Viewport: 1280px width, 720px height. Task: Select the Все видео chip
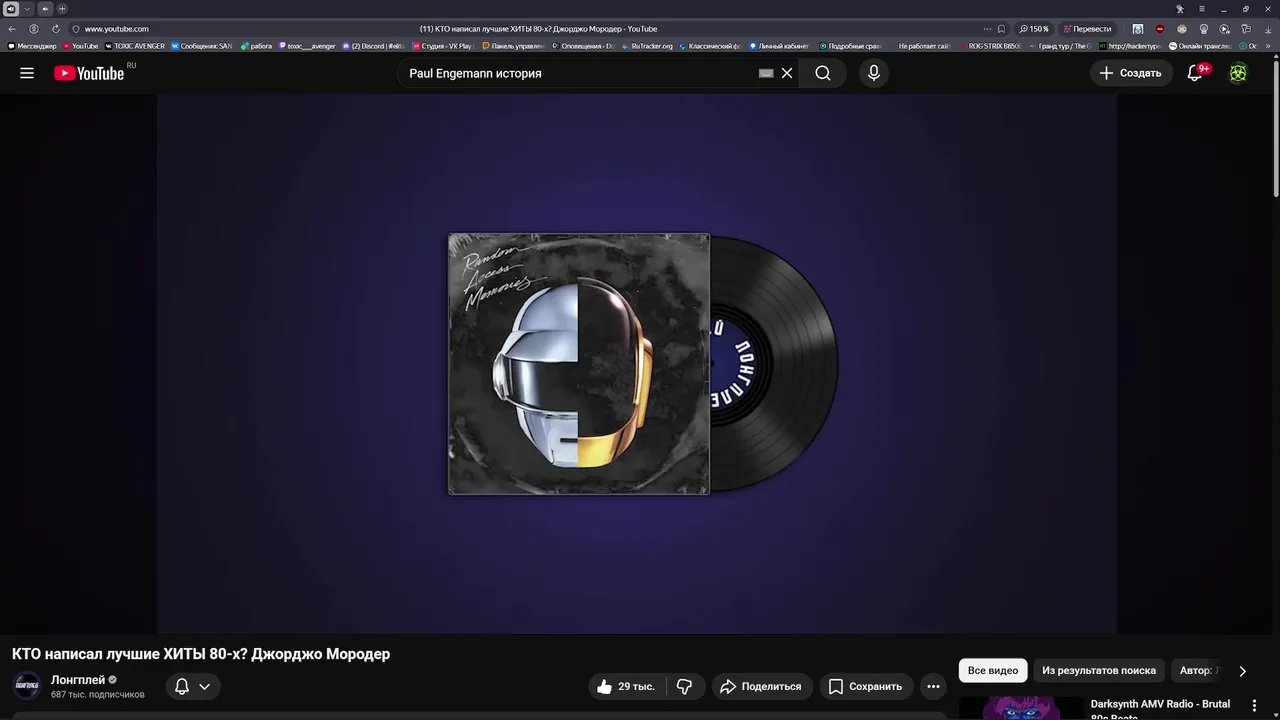[x=993, y=671]
